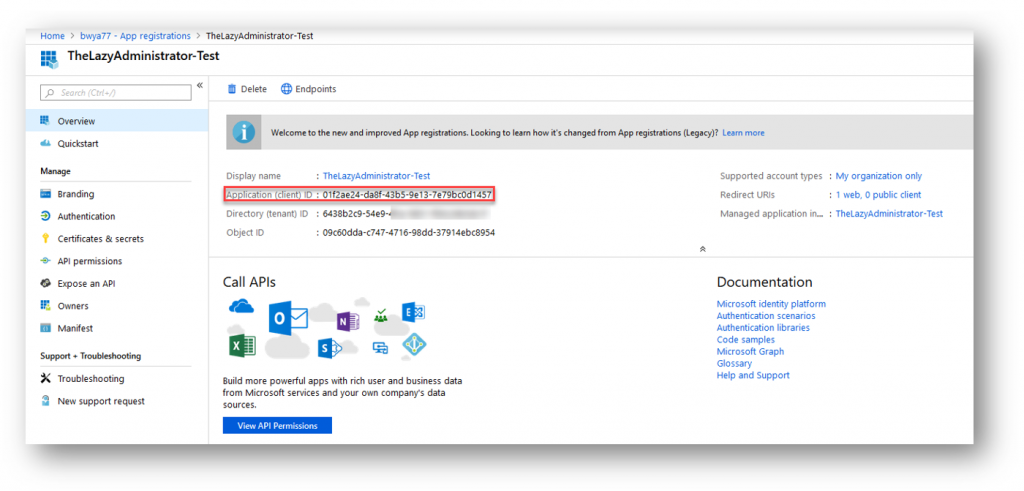
Task: Select the Object ID value
Action: pos(409,232)
